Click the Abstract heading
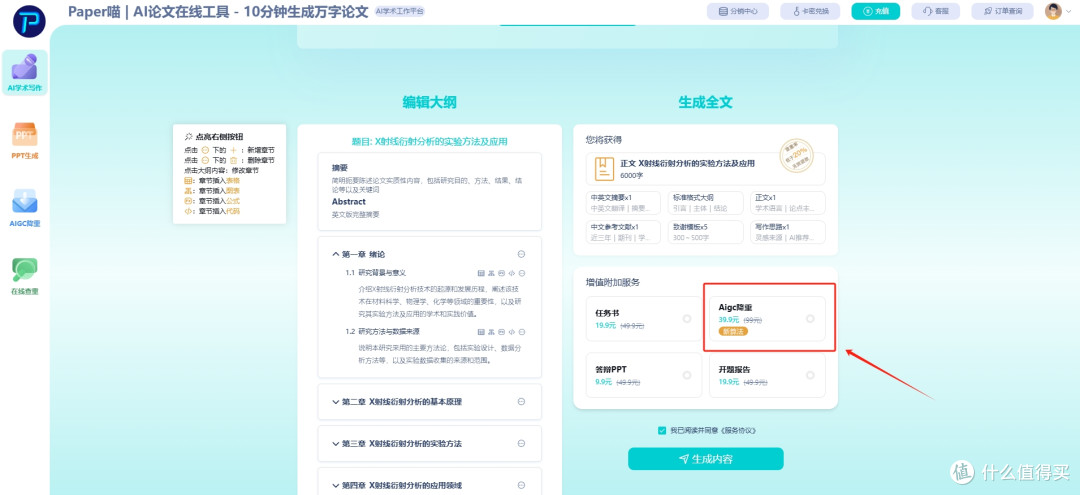Screen dimensions: 1080x495 (x=349, y=202)
